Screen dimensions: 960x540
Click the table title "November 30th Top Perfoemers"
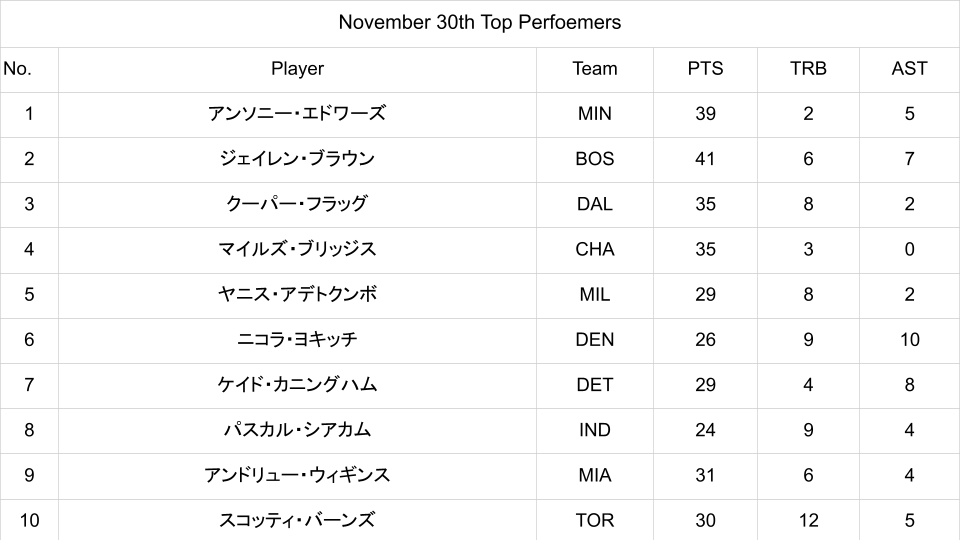pos(480,22)
